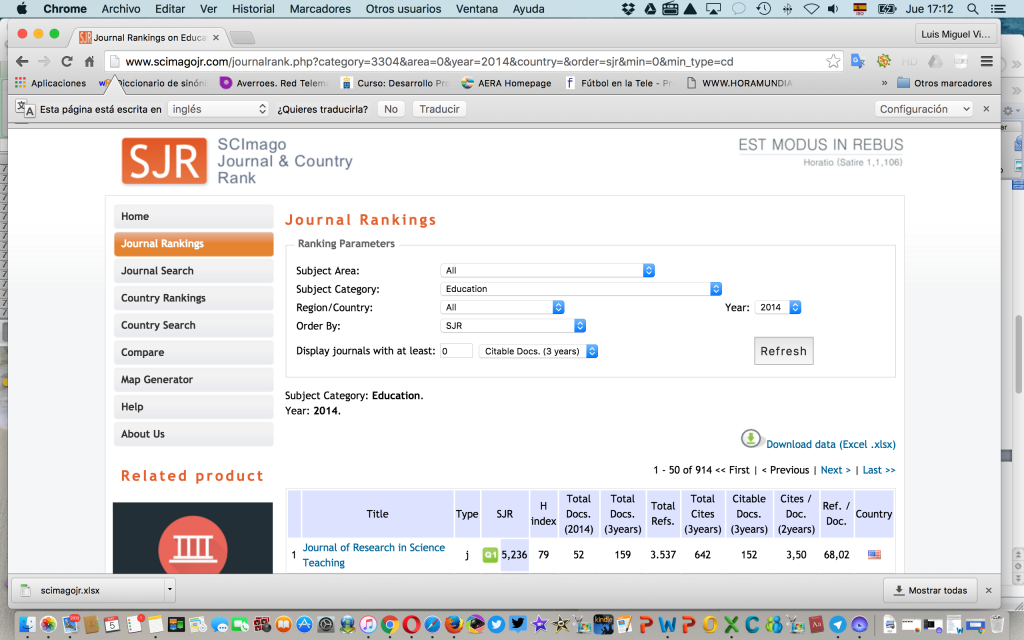Open the Subject Category dropdown
1024x640 pixels.
(581, 289)
